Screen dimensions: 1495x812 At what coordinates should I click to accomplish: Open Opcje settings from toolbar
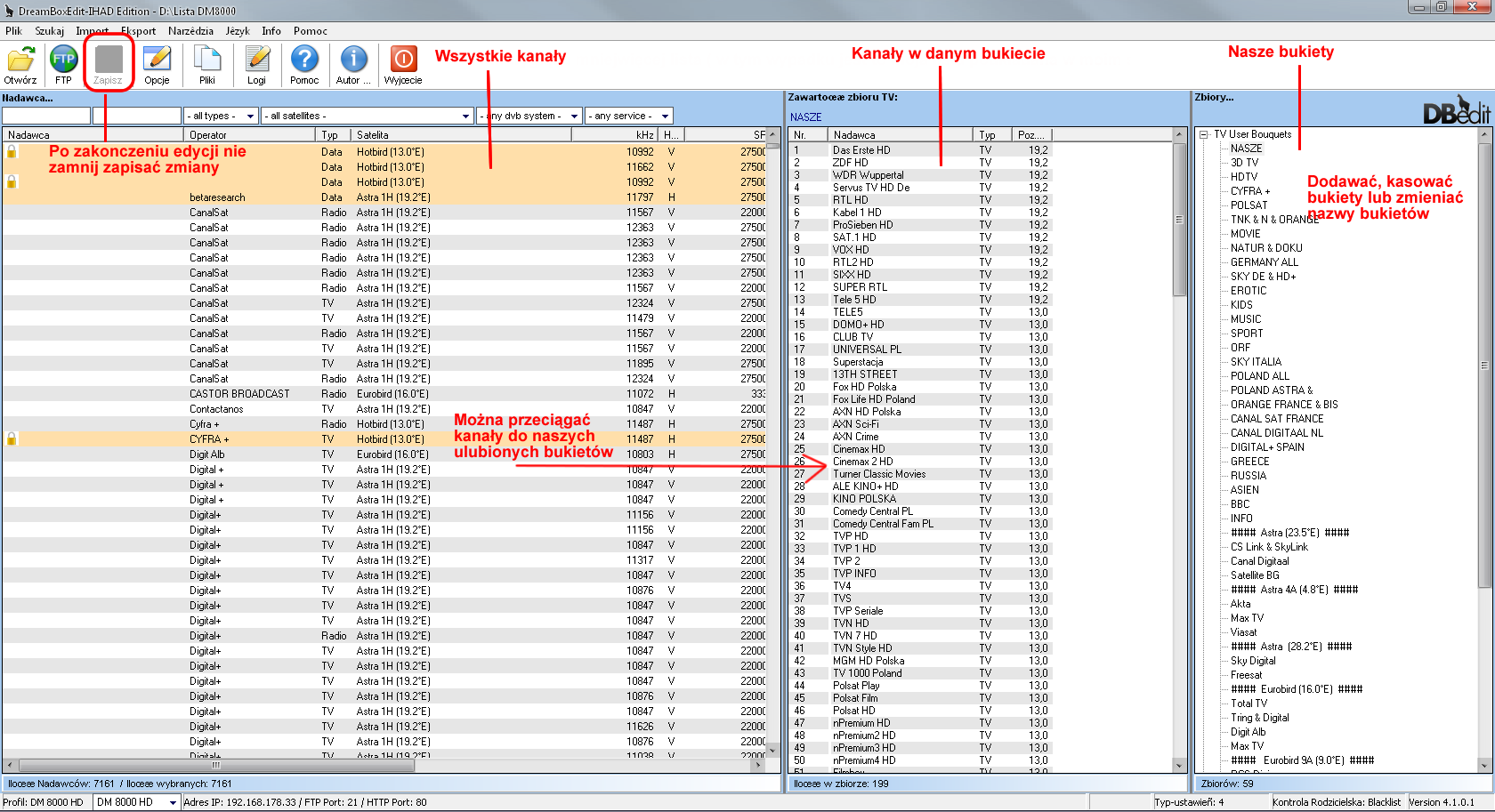pyautogui.click(x=157, y=60)
